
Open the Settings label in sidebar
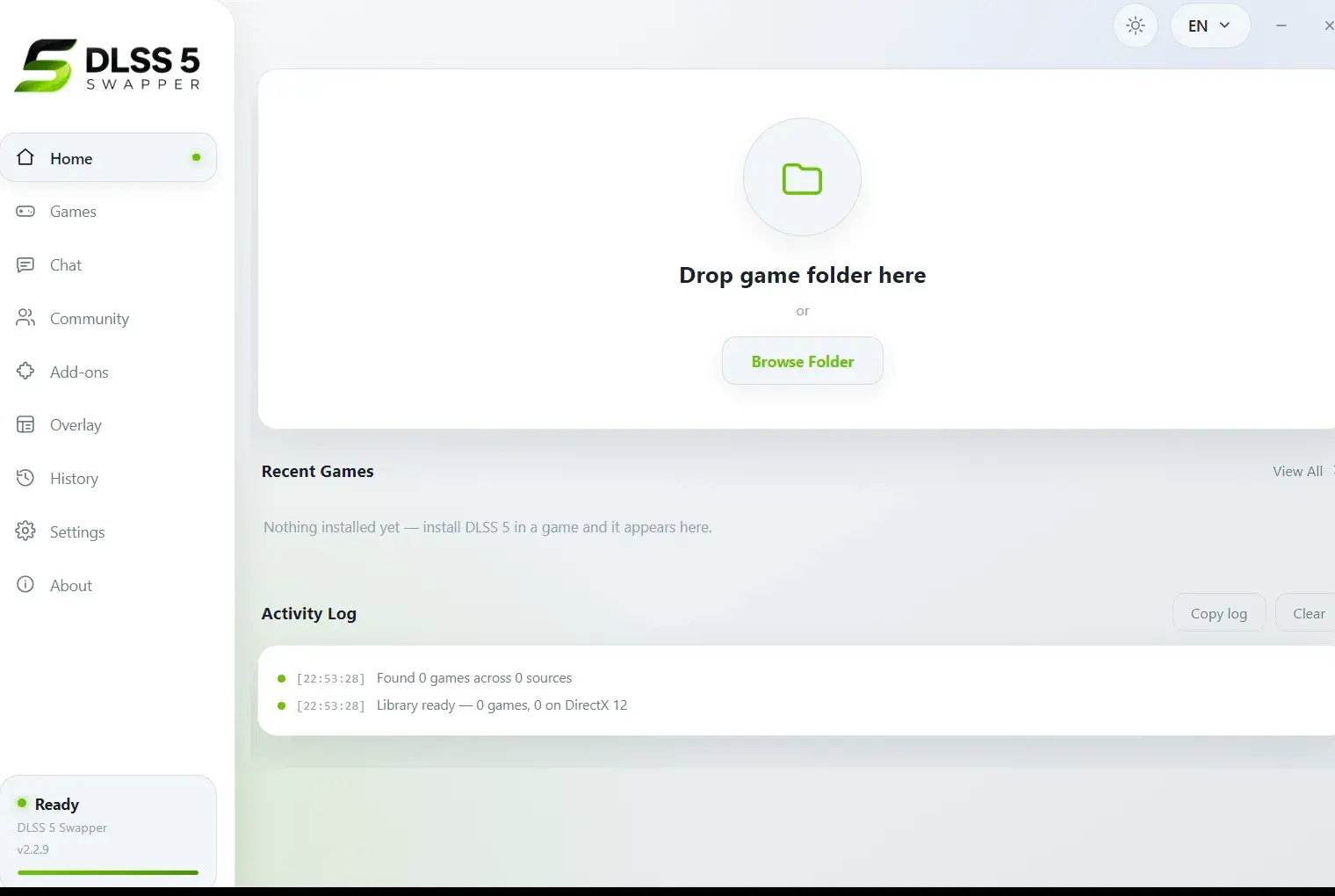click(x=77, y=532)
